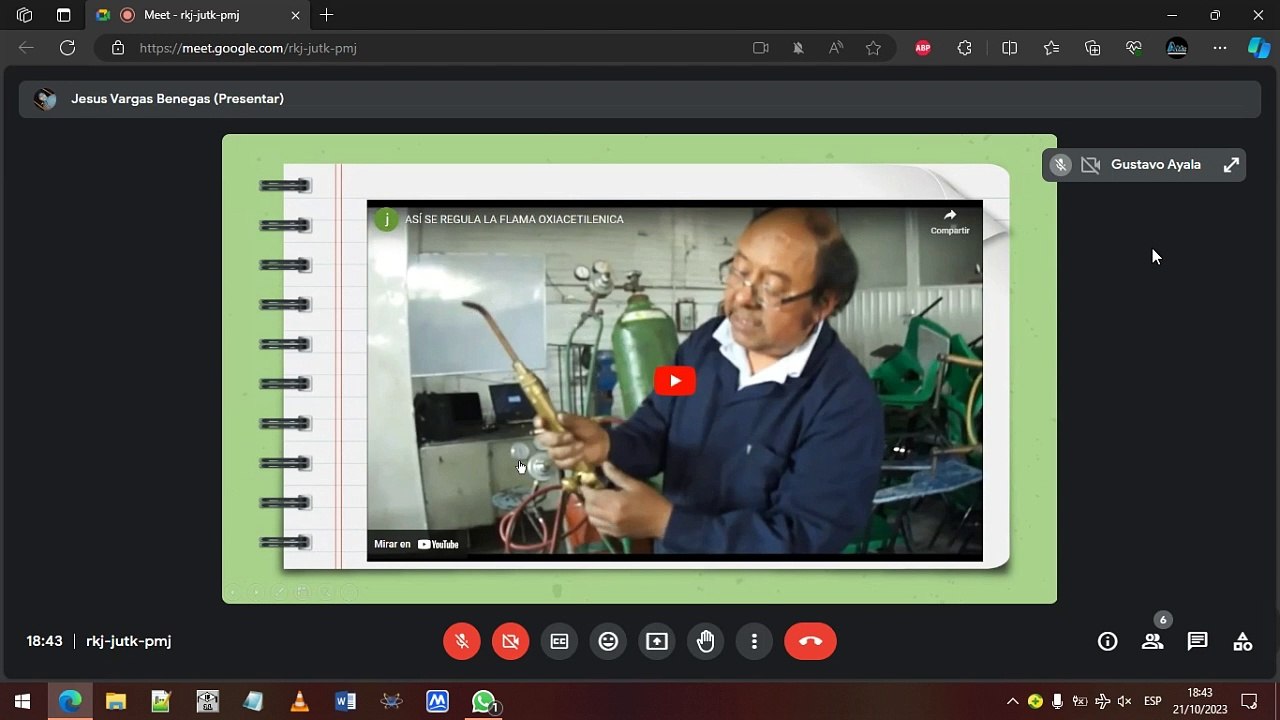Screen dimensions: 1280x720
Task: Click the microphone icon in system tray
Action: pyautogui.click(x=1057, y=701)
